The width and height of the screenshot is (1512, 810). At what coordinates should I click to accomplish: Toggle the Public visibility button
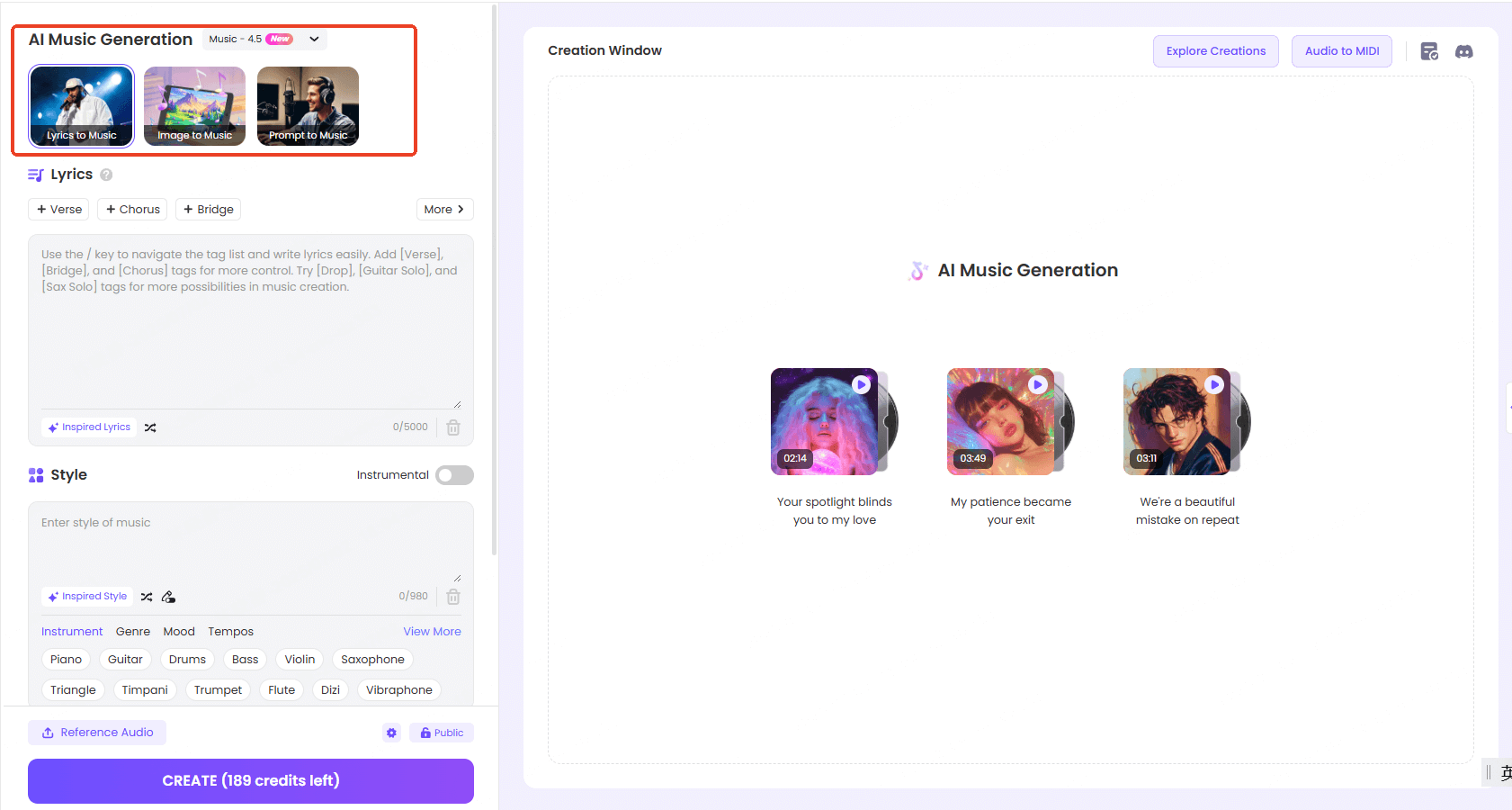coord(442,733)
